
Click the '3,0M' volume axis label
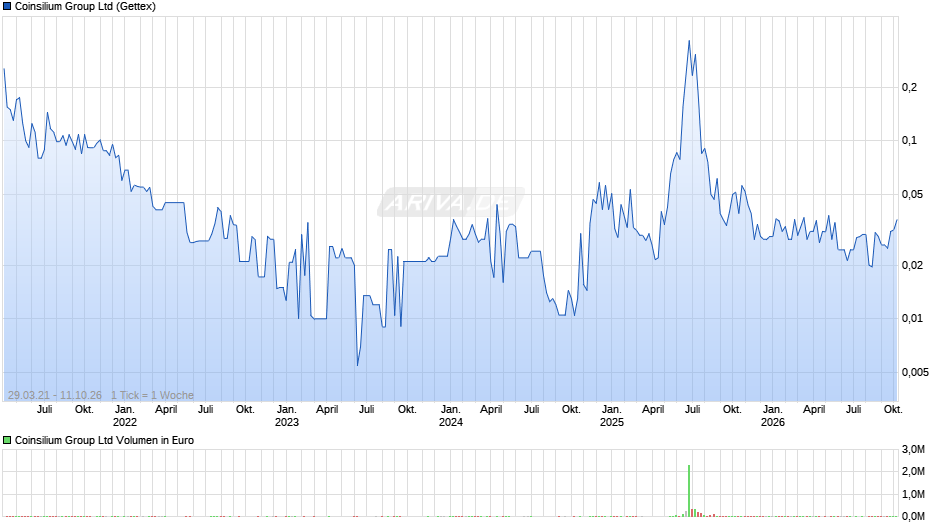[x=914, y=449]
